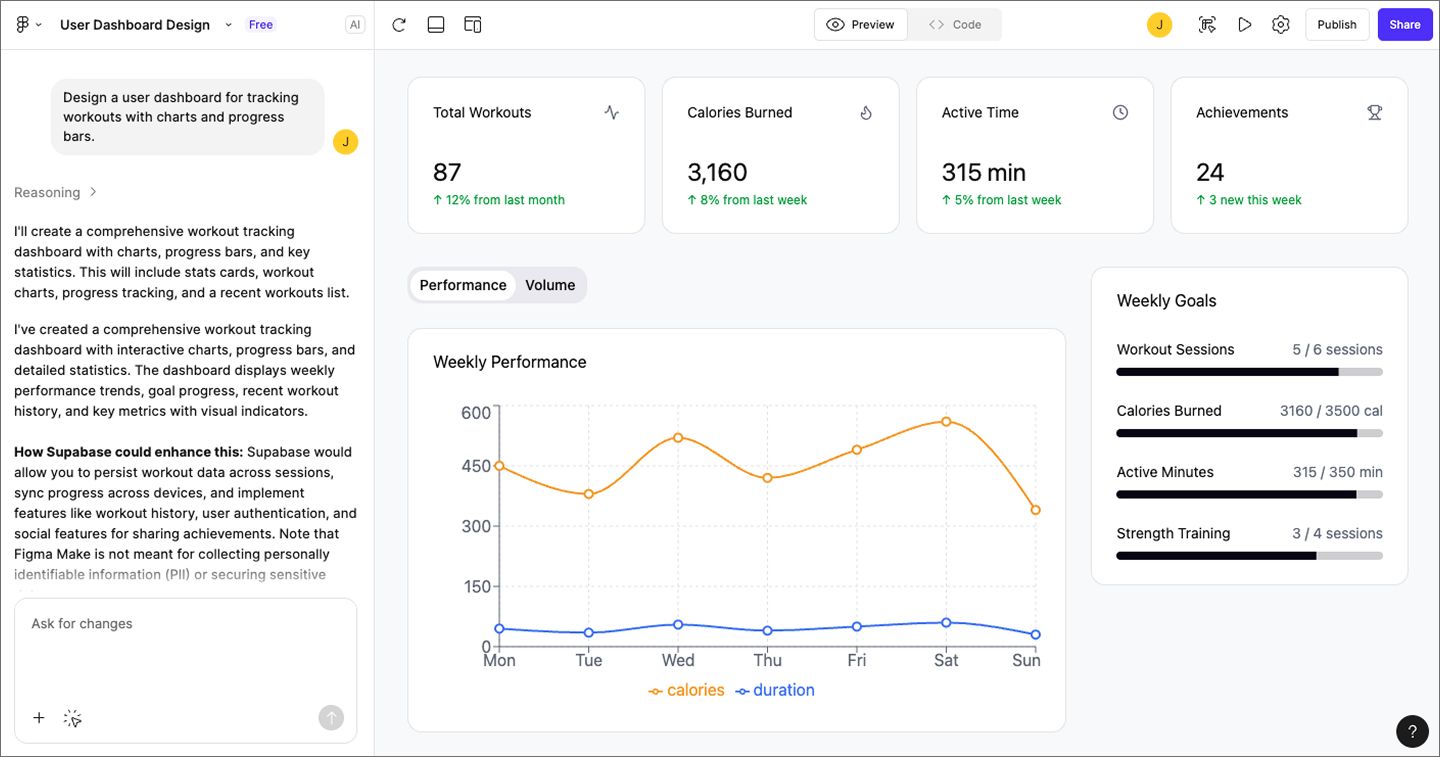Select the Preview tab
This screenshot has height=757, width=1440.
pyautogui.click(x=860, y=24)
